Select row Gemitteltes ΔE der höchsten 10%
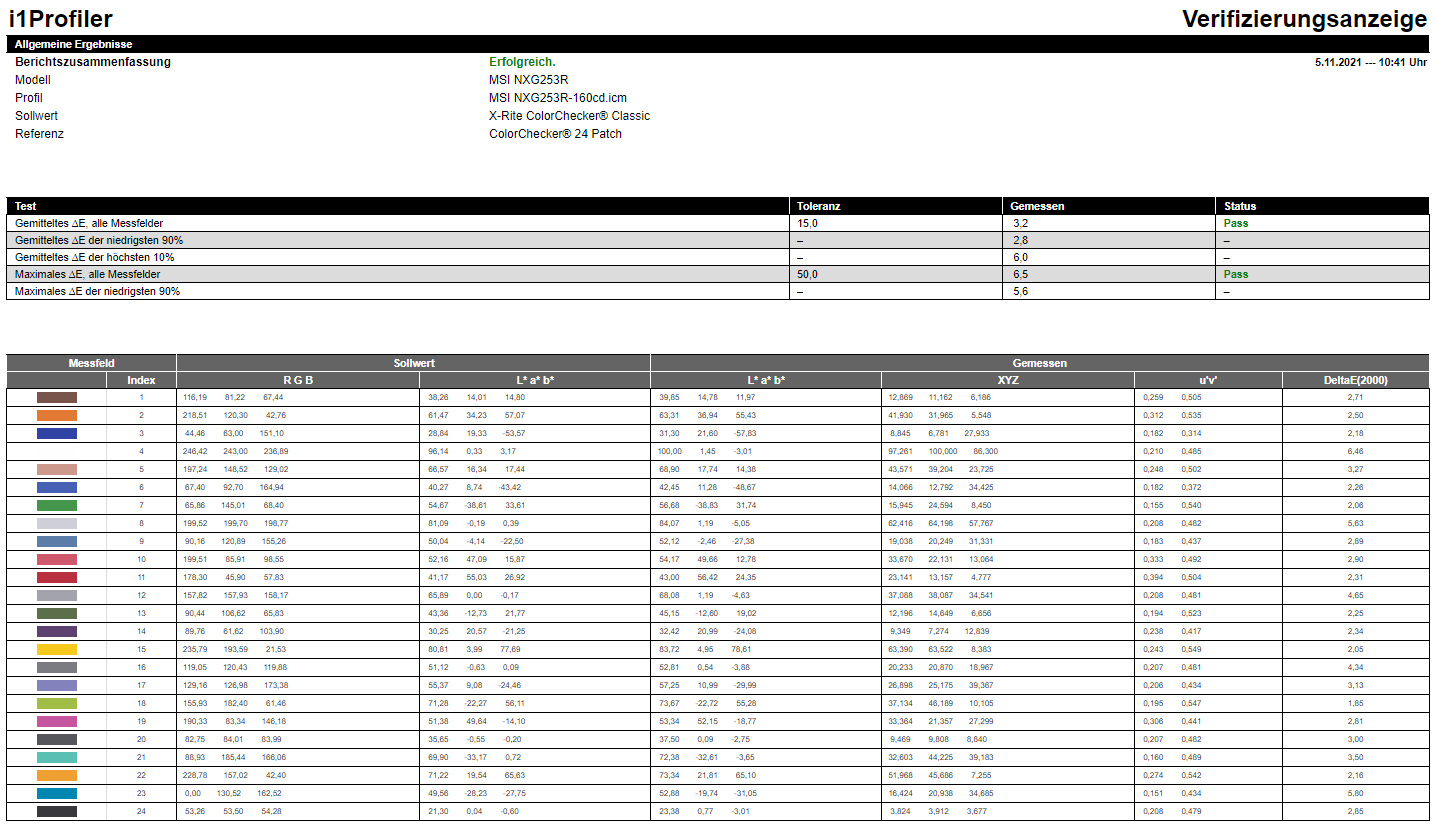The width and height of the screenshot is (1437, 828). click(x=718, y=257)
